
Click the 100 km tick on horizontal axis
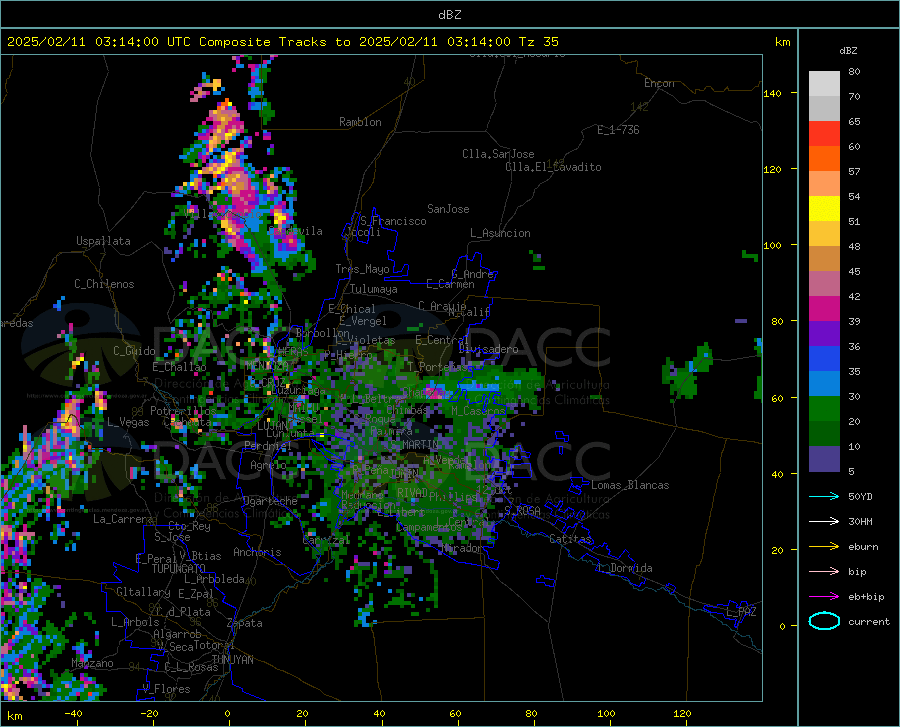[x=606, y=714]
